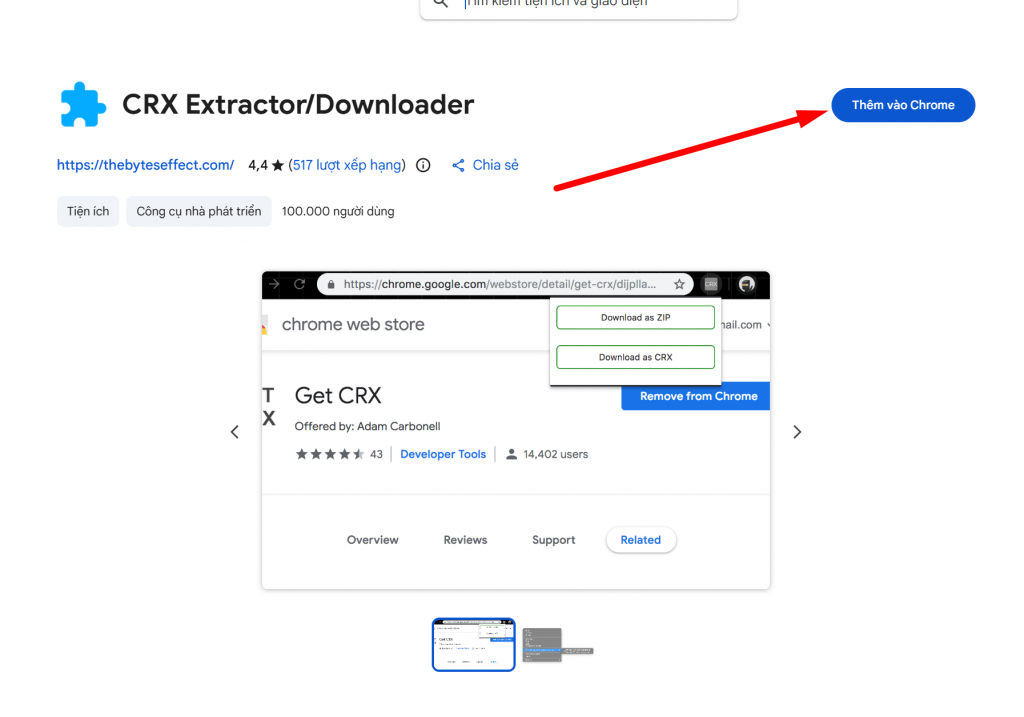Click the bookmark star in screenshot address bar
1024x717 pixels.
[x=679, y=284]
